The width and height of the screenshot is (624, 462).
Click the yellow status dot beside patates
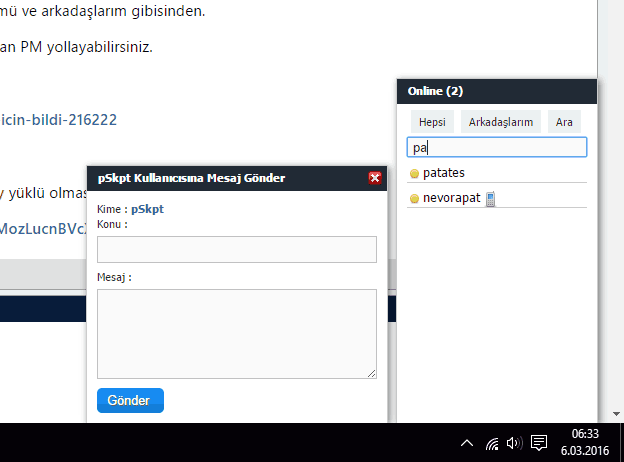pos(414,173)
